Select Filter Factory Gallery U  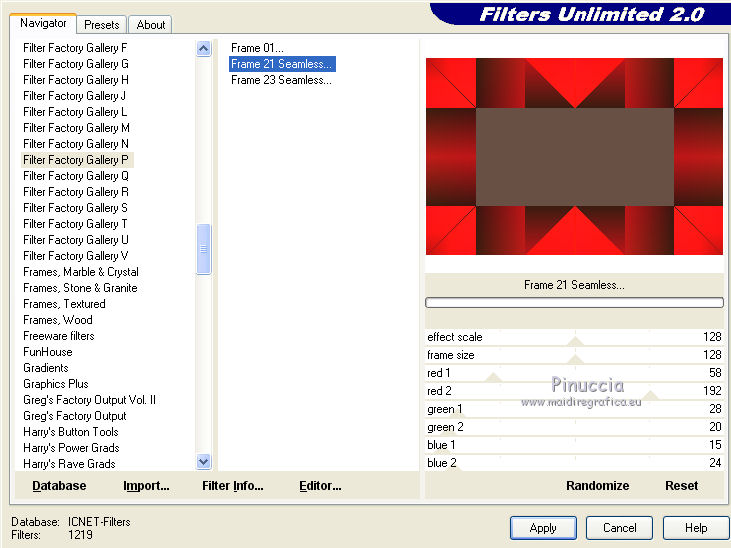[x=76, y=240]
